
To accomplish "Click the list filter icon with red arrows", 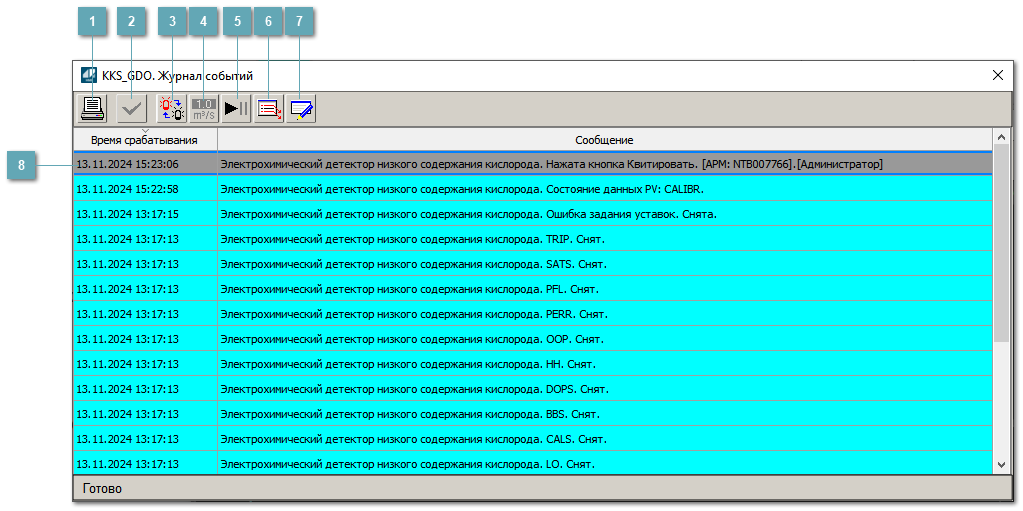I will [x=269, y=109].
